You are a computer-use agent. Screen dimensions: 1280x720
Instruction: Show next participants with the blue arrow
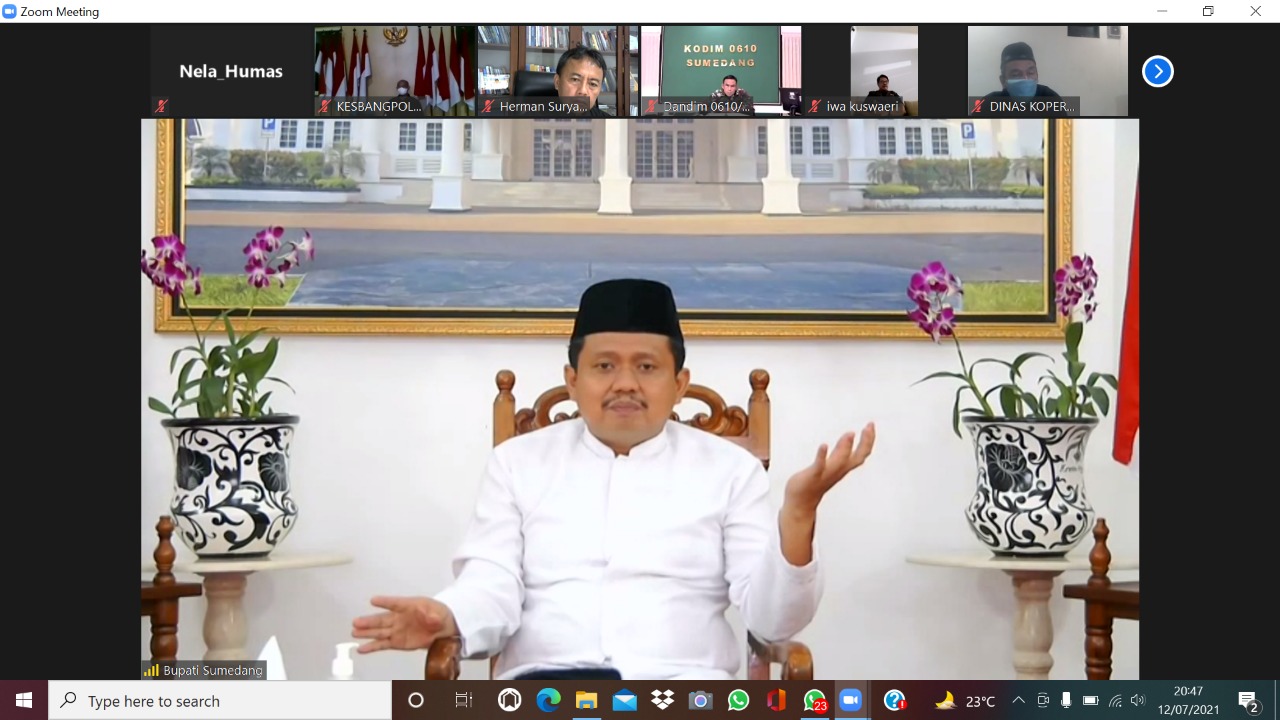[x=1157, y=71]
